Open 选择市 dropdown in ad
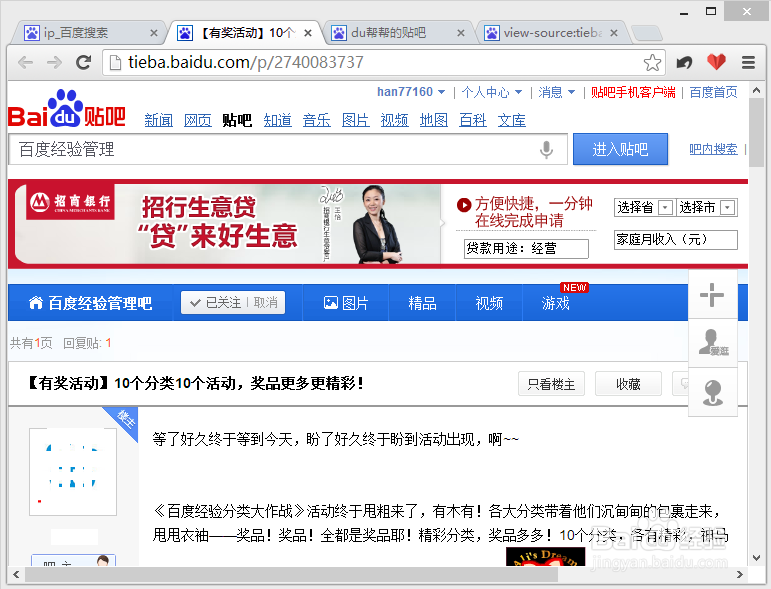Image resolution: width=771 pixels, height=589 pixels. pos(707,207)
